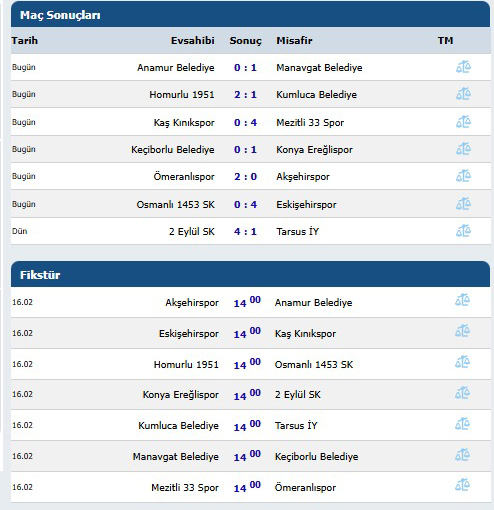Screen dimensions: 494x510
Task: Click Keçiborlu Belediye home team in results
Action: (x=173, y=150)
